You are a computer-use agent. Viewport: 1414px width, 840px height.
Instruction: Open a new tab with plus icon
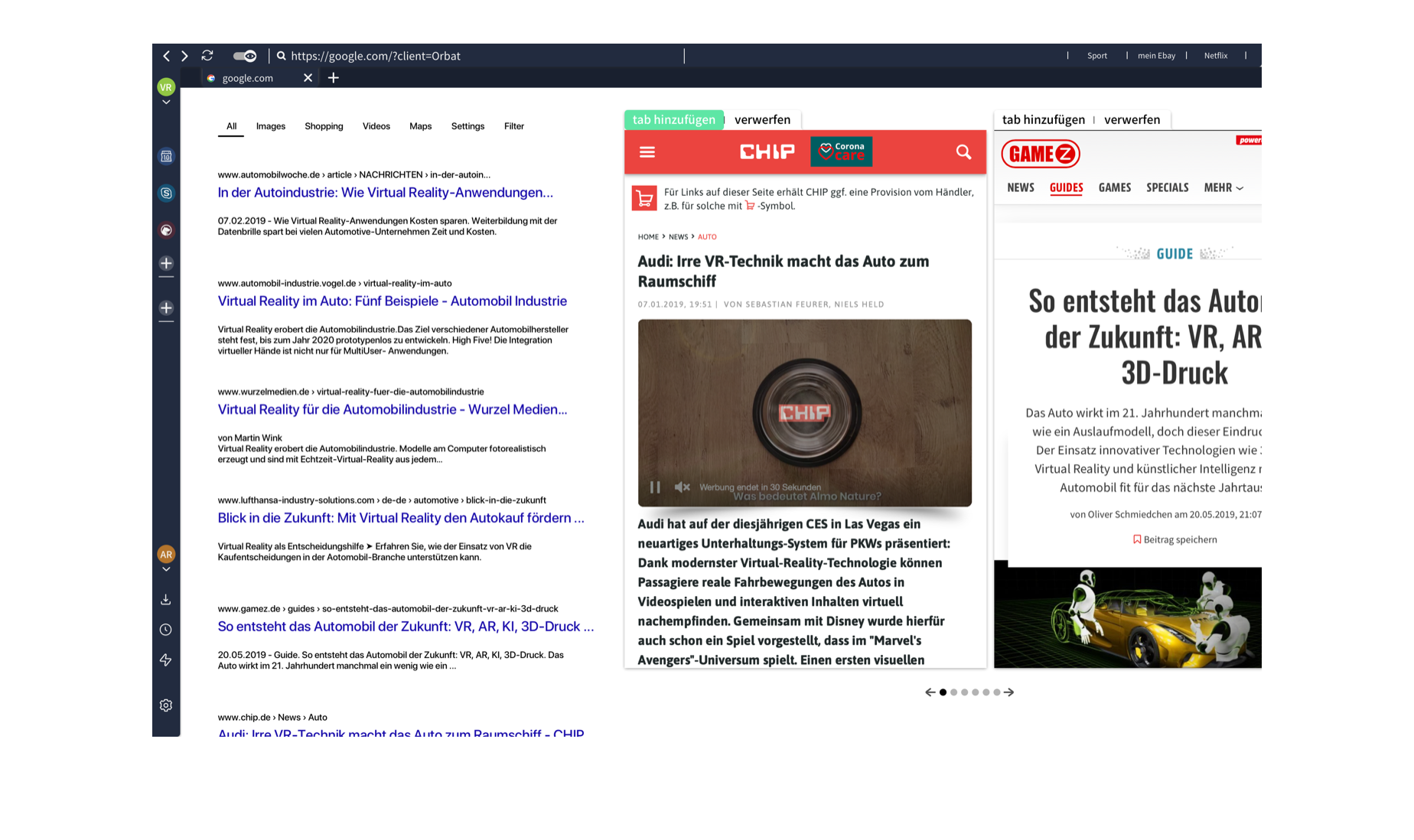334,78
